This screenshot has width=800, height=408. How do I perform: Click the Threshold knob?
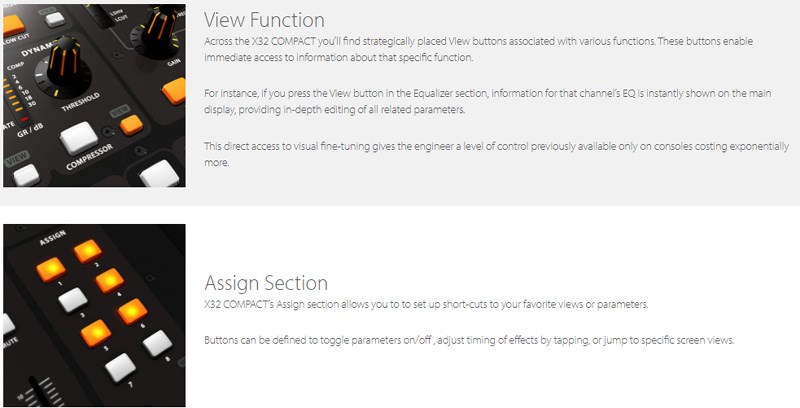tap(64, 68)
